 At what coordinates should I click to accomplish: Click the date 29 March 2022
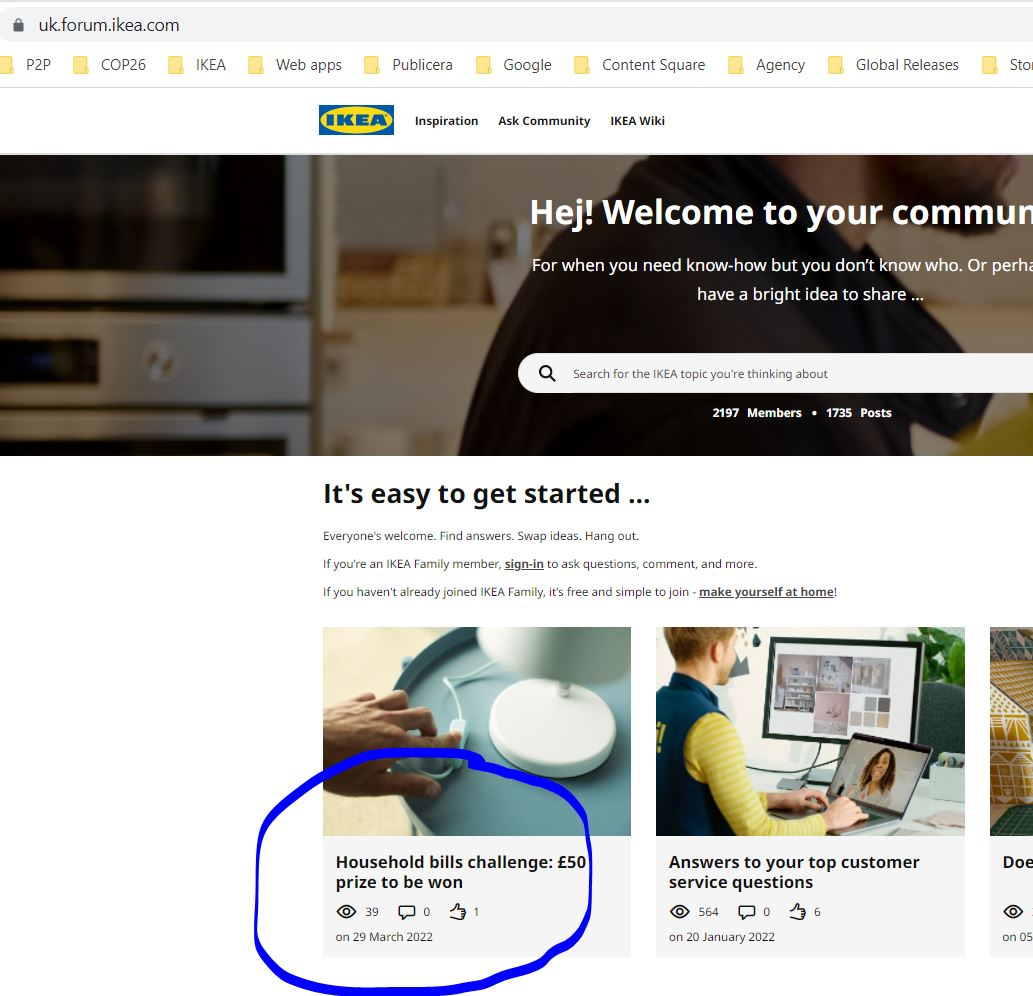point(384,937)
